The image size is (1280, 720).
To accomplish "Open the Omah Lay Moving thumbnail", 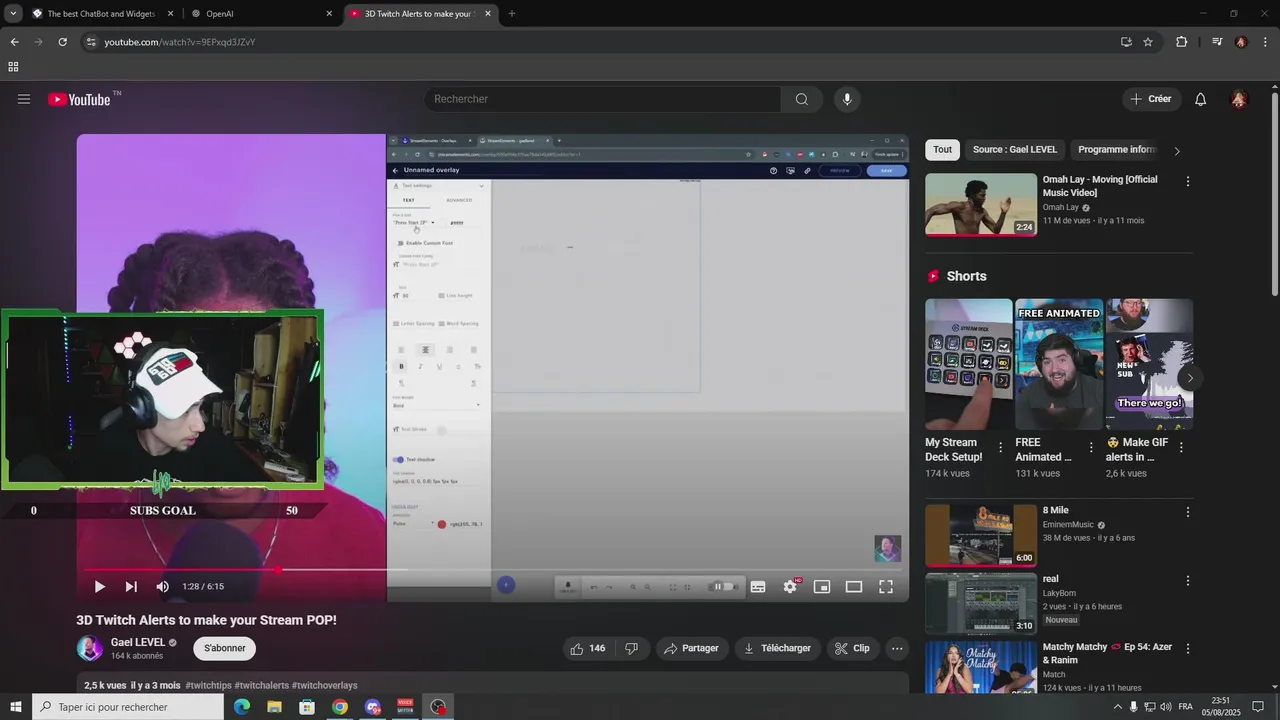I will (x=981, y=205).
